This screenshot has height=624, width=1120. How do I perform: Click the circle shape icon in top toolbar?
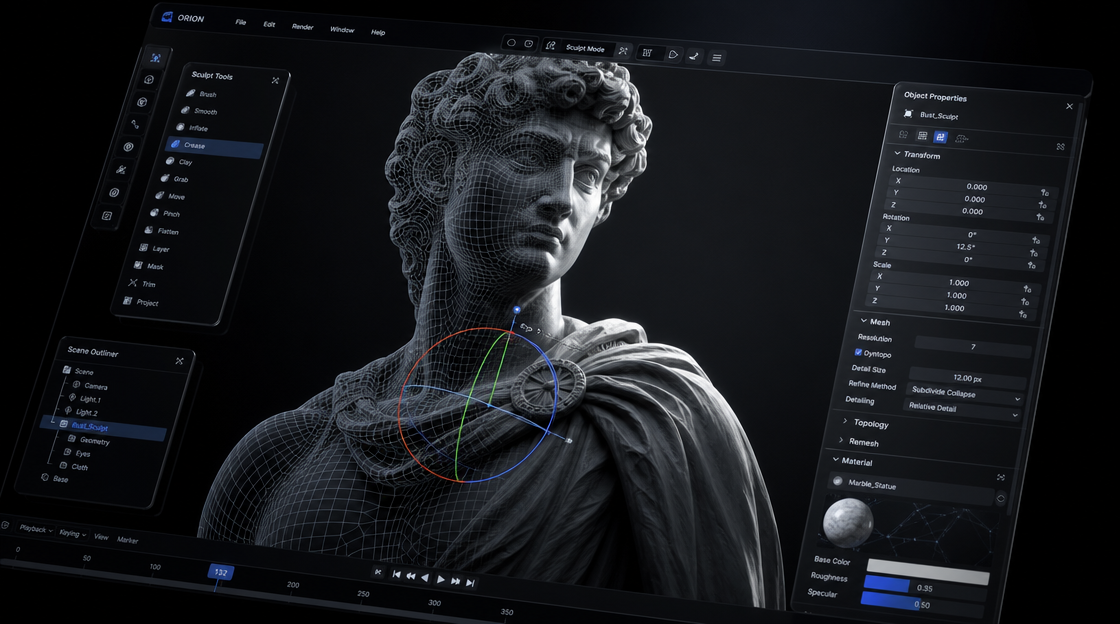[x=511, y=43]
